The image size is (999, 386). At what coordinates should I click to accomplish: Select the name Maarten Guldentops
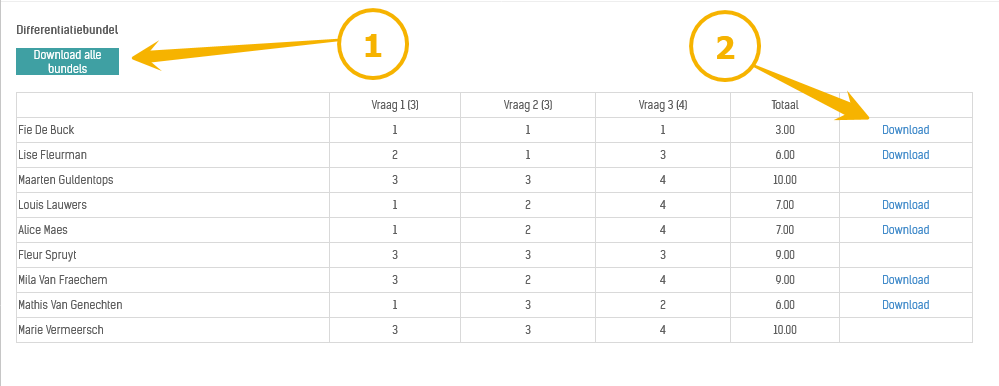(x=66, y=180)
